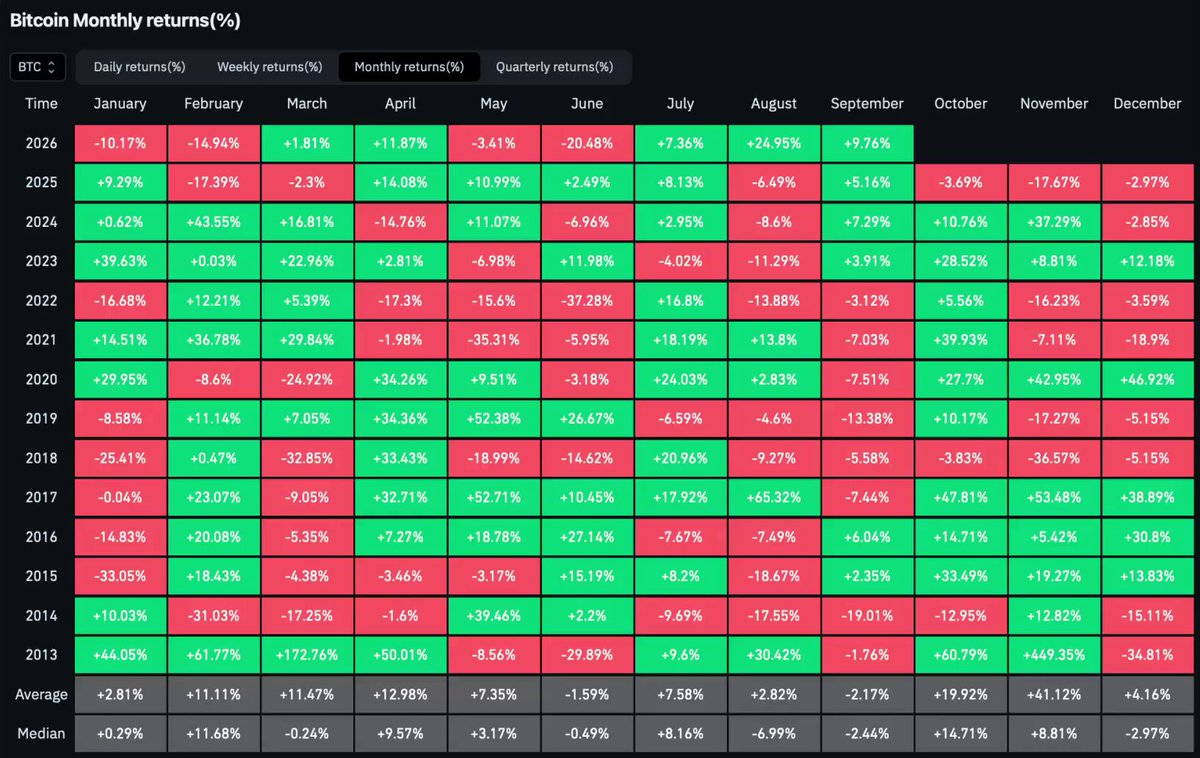The height and width of the screenshot is (758, 1200).
Task: Select the 2026 row label
Action: tap(42, 143)
